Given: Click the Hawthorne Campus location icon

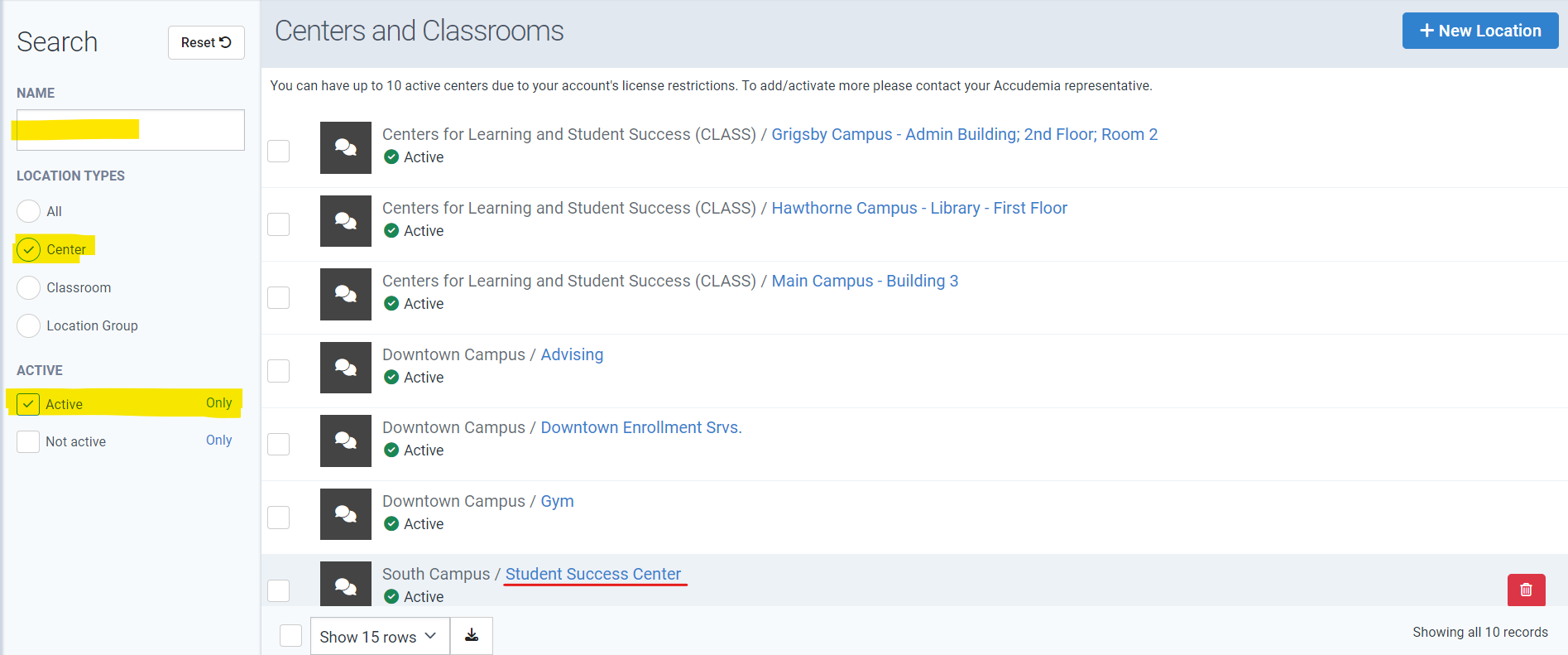Looking at the screenshot, I should coord(345,221).
